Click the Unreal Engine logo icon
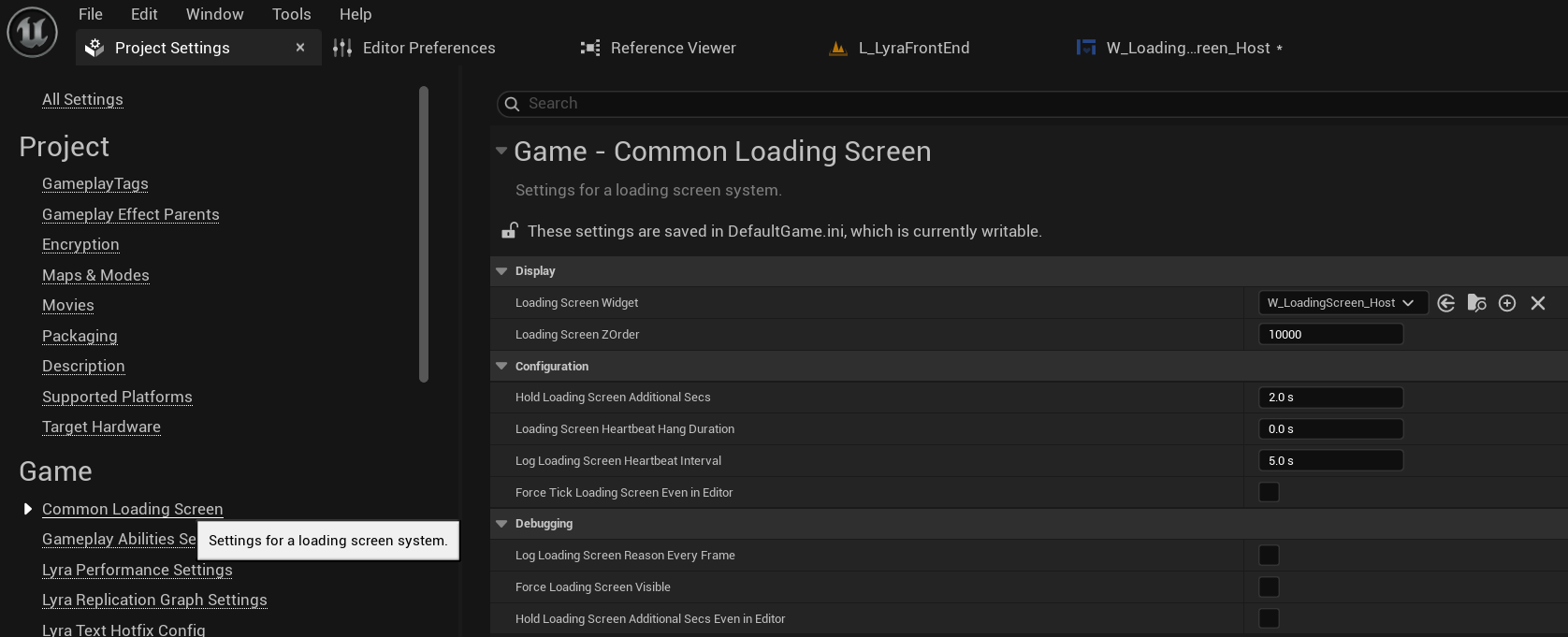1568x637 pixels. click(x=32, y=32)
